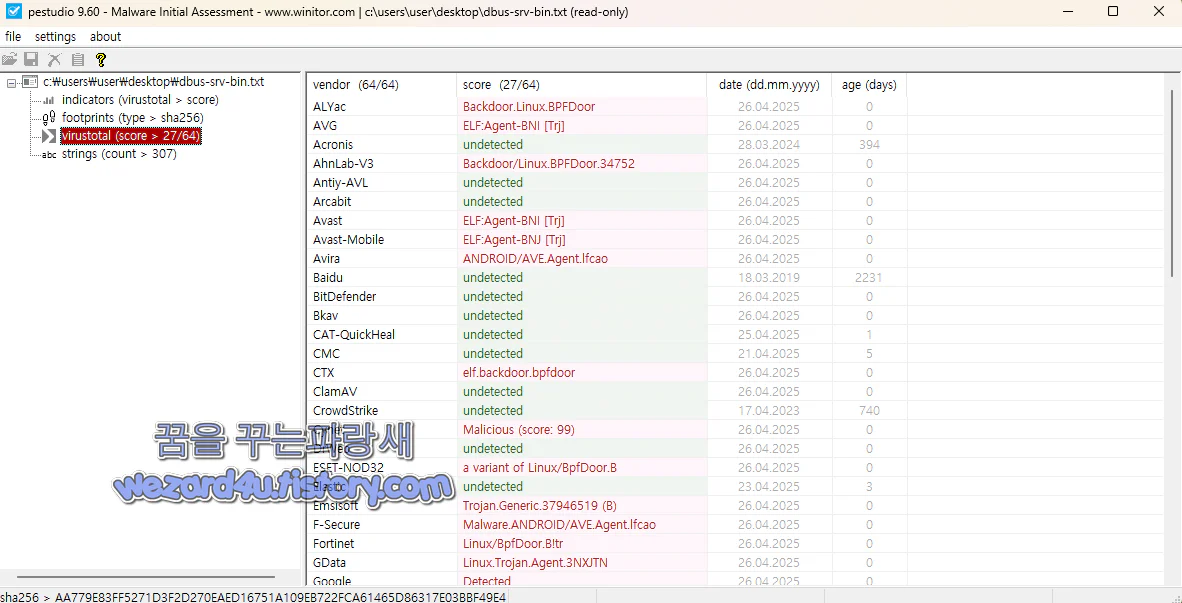
Task: Open the file menu
Action: pyautogui.click(x=13, y=36)
